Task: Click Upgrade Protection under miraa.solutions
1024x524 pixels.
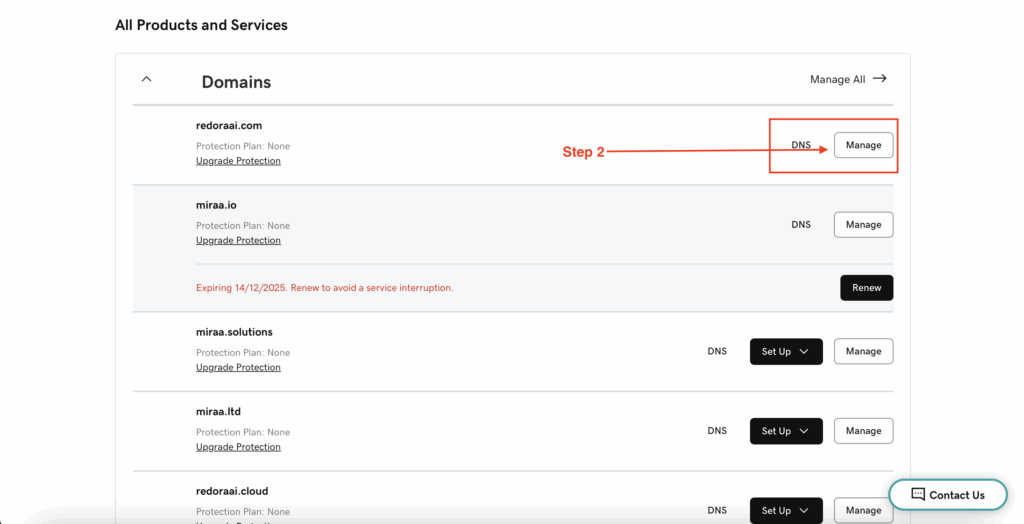Action: tap(238, 368)
